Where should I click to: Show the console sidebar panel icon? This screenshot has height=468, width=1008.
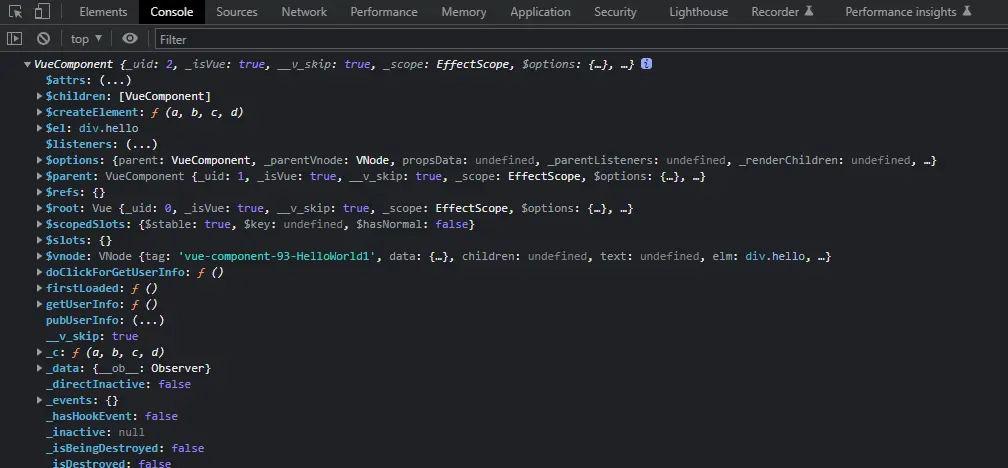[14, 39]
